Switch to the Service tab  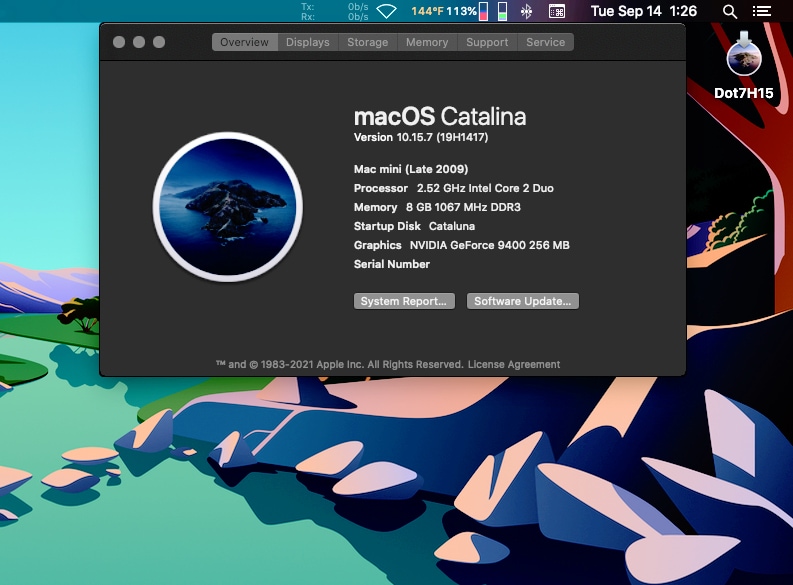(546, 42)
